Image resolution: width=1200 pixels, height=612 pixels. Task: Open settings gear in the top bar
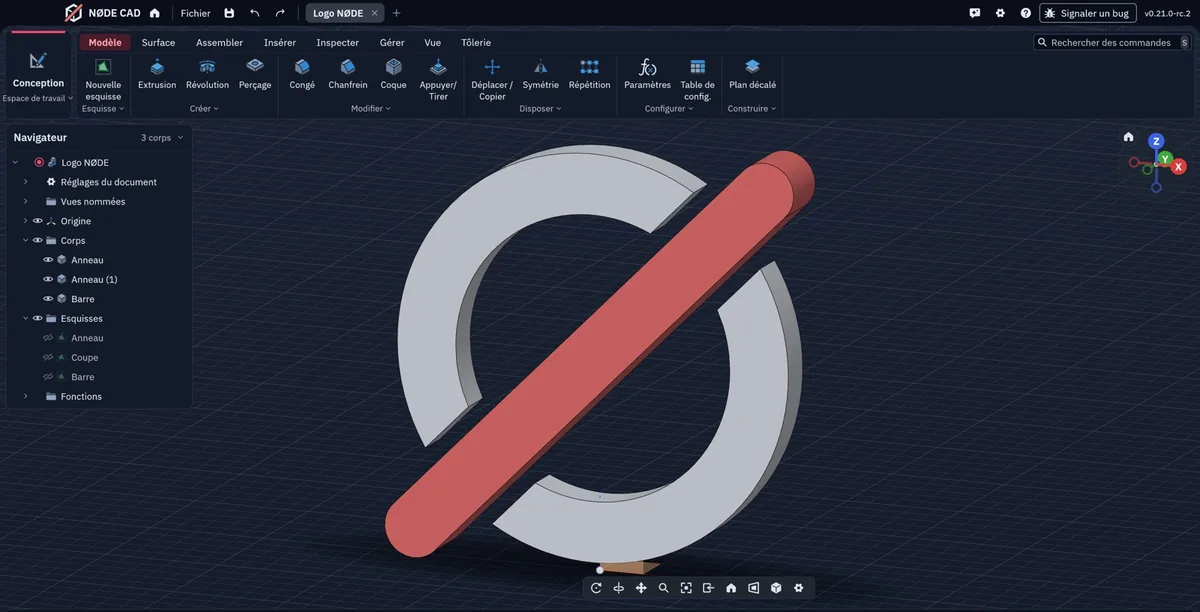point(1000,13)
